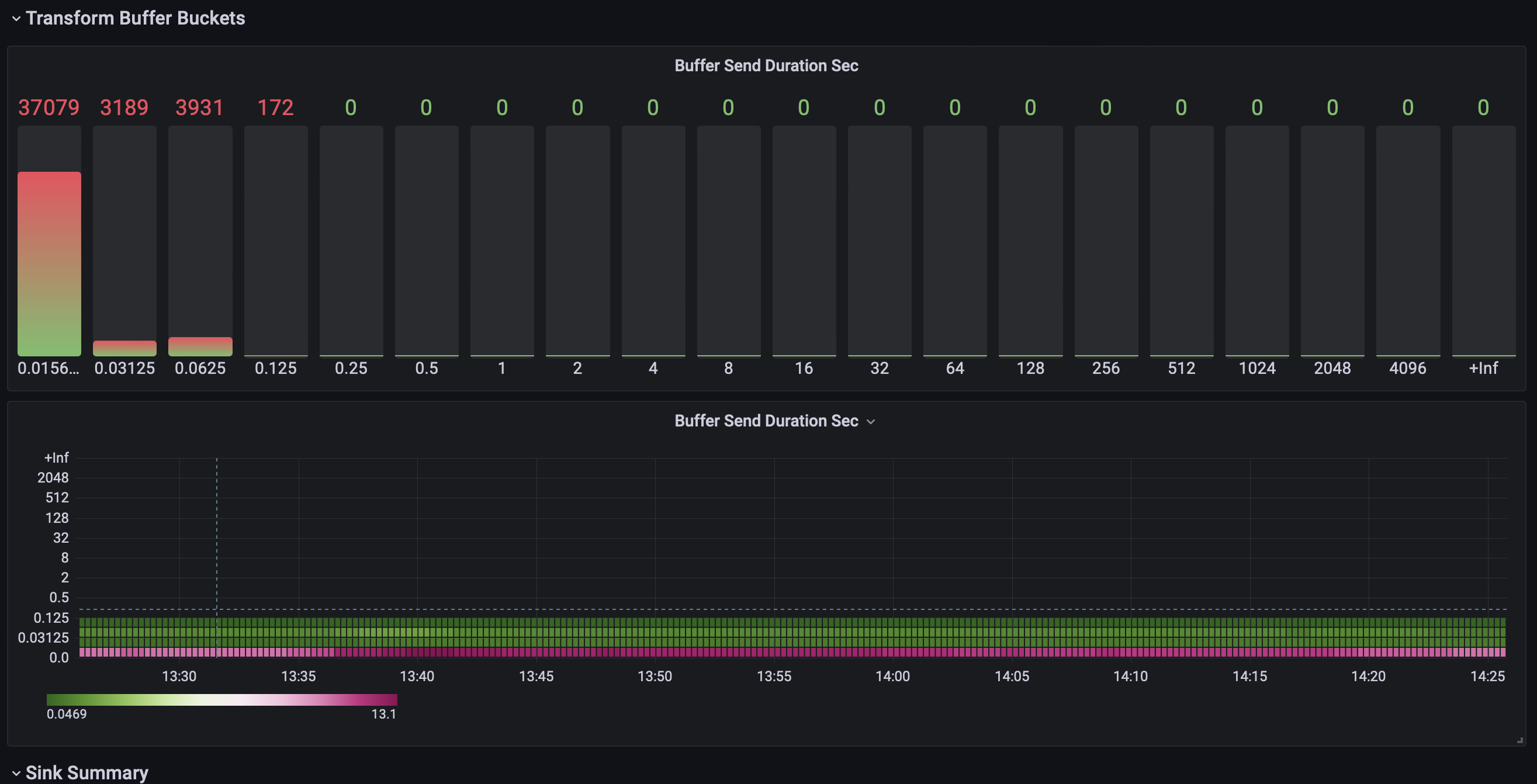Click the heatmap color scale legend gradient
The width and height of the screenshot is (1537, 784).
[221, 699]
